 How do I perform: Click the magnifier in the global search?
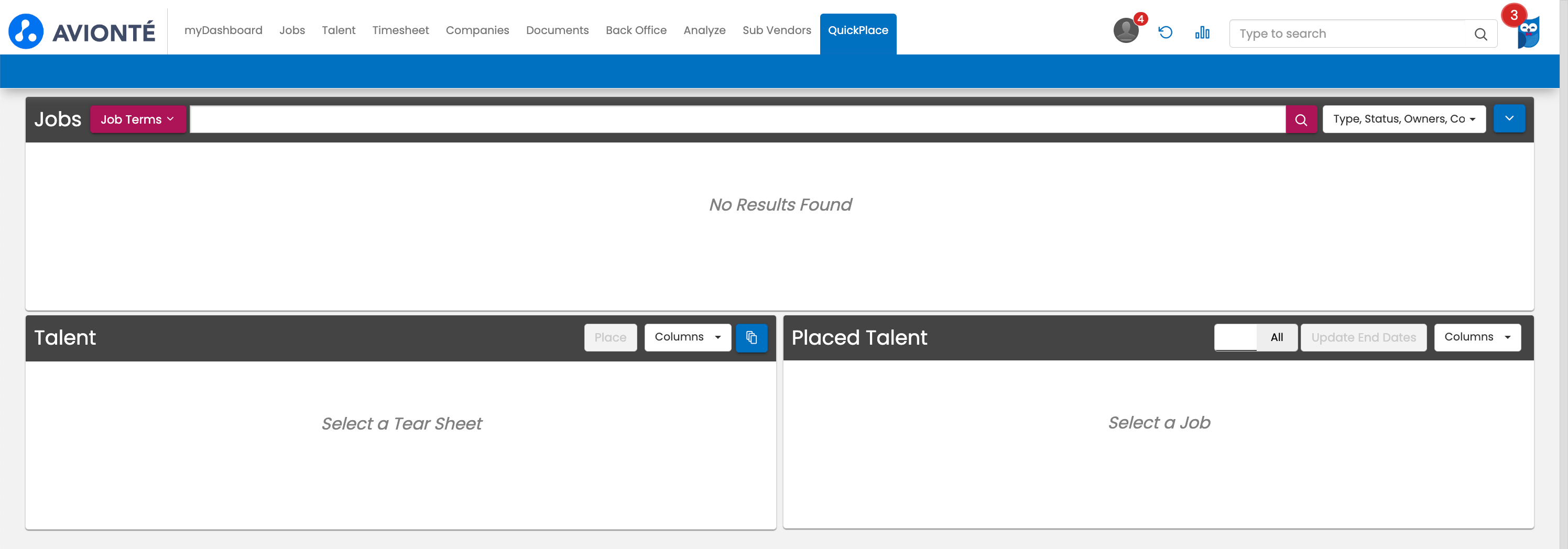click(1480, 34)
